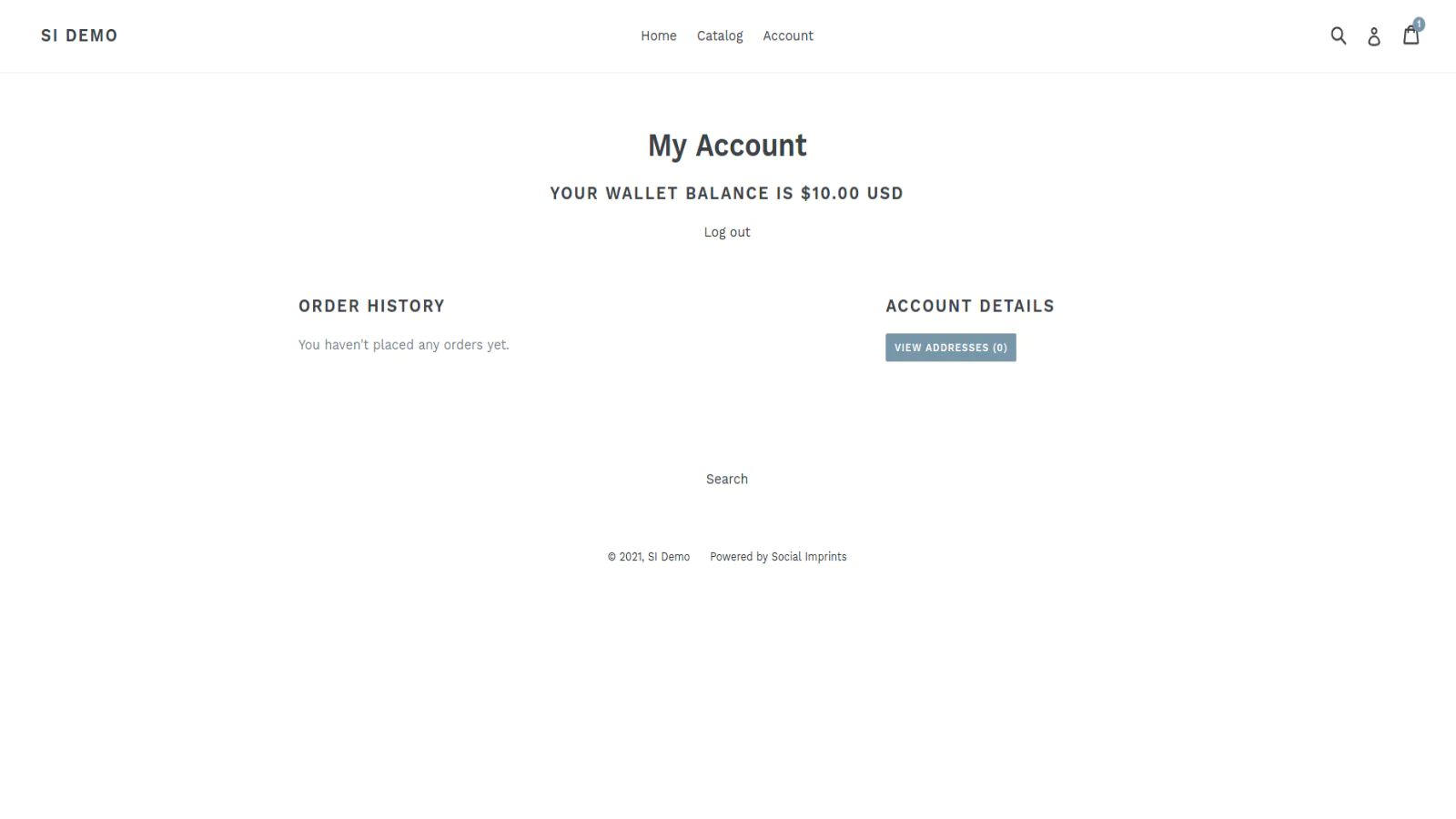
Task: Select the Account menu item
Action: 788,35
